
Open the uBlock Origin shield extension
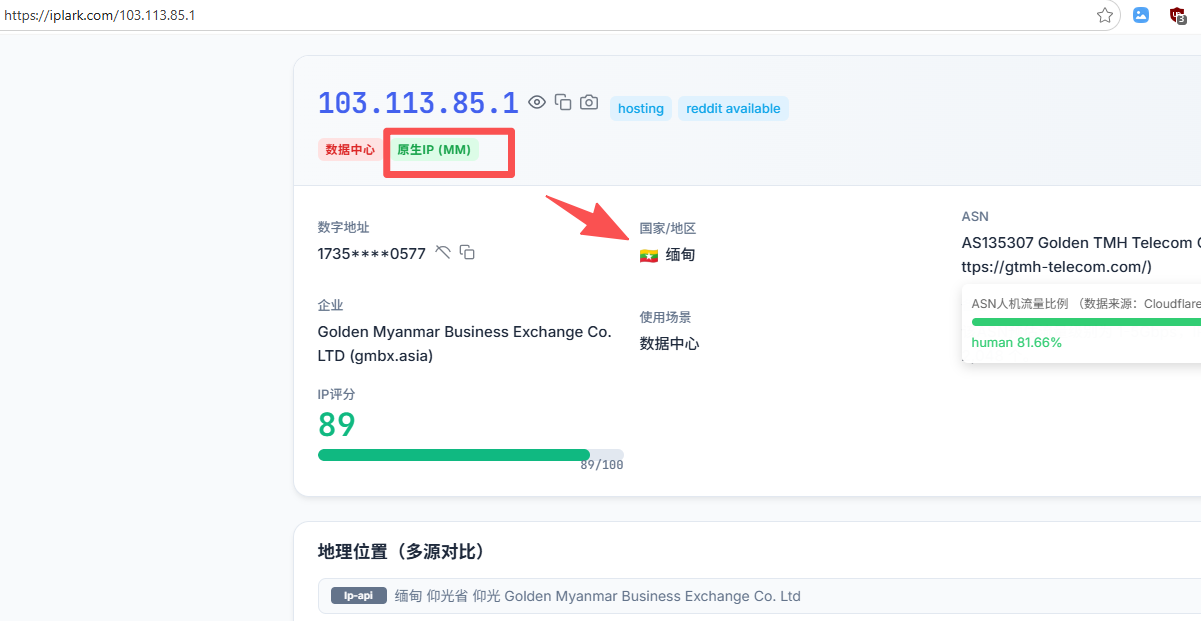(x=1178, y=15)
